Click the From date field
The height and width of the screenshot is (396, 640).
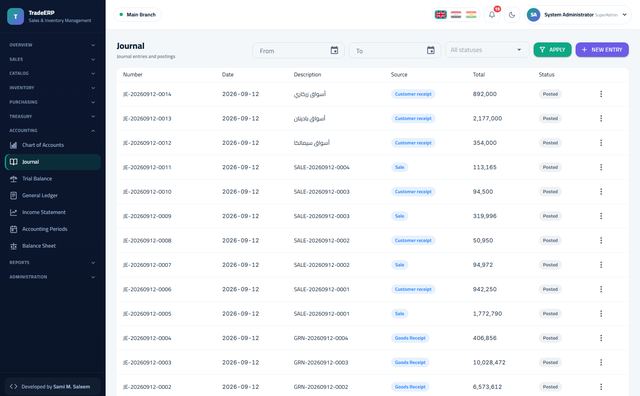[298, 51]
